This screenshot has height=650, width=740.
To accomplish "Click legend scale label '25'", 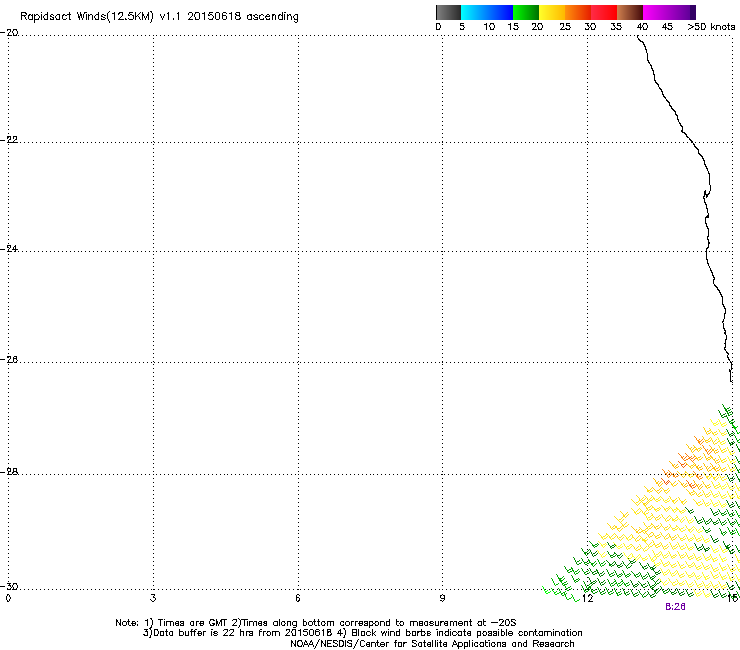I will click(x=565, y=27).
